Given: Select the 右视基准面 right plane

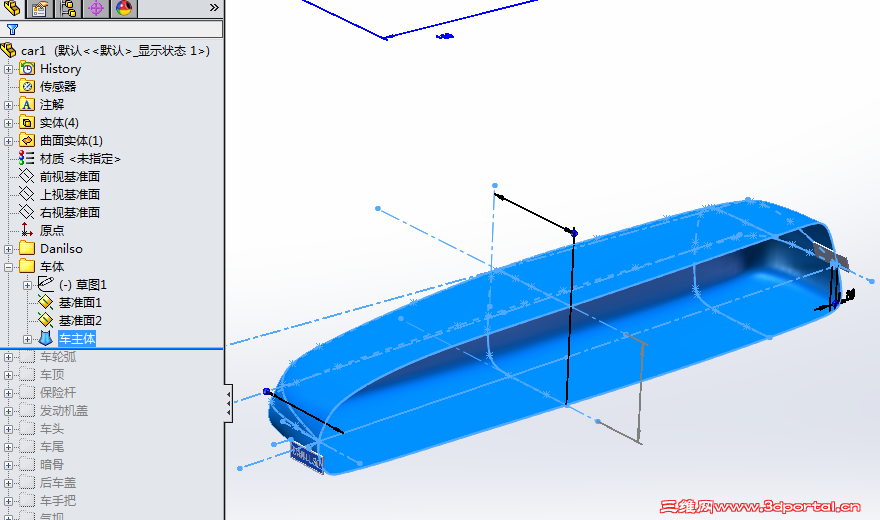Looking at the screenshot, I should 70,213.
